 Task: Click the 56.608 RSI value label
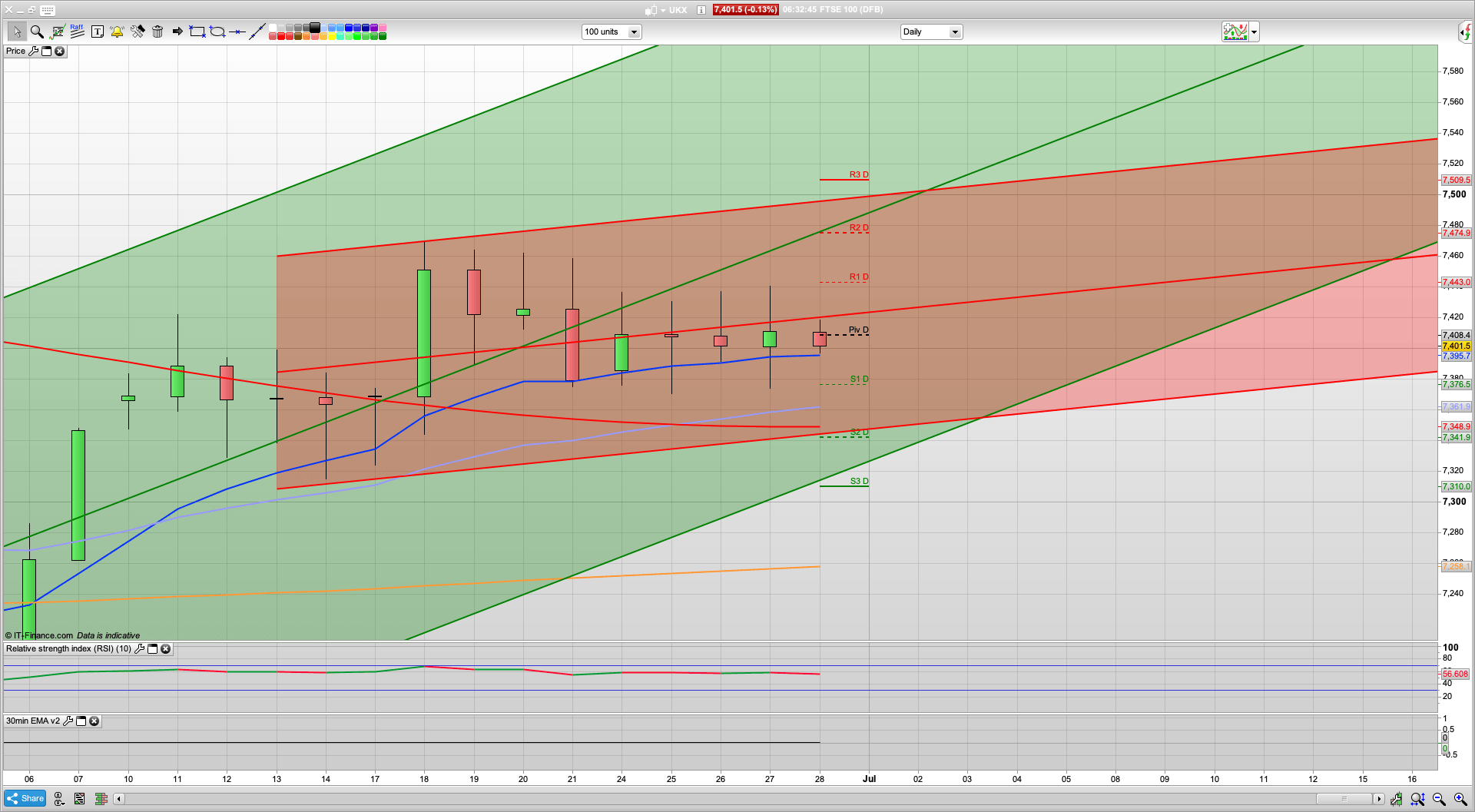pyautogui.click(x=1455, y=674)
